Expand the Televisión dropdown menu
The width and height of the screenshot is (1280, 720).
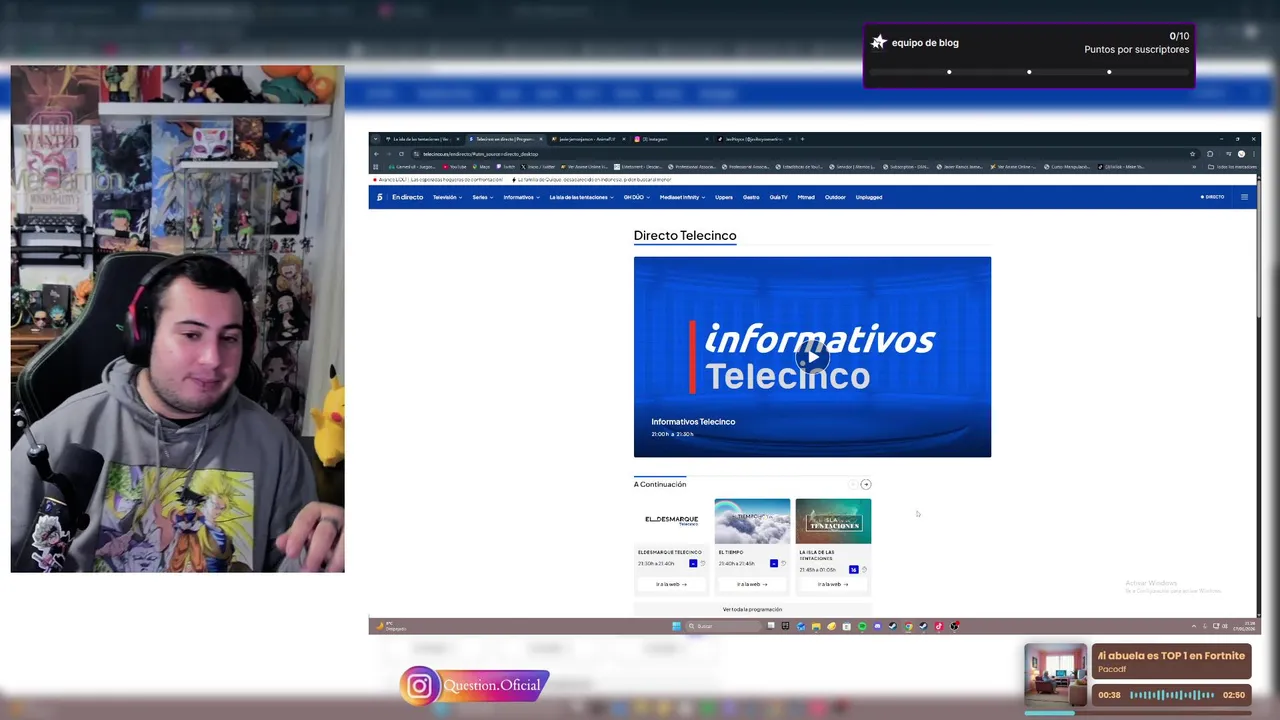coord(447,197)
